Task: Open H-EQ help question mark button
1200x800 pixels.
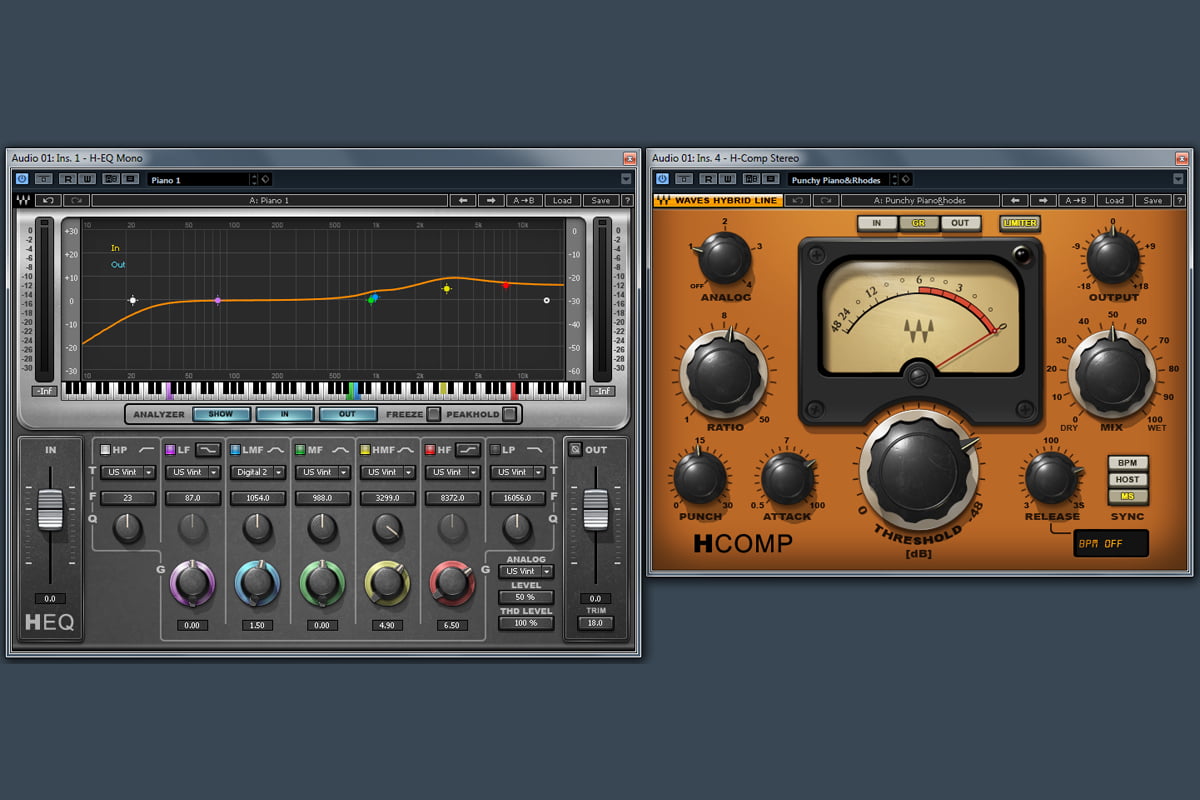Action: point(628,200)
